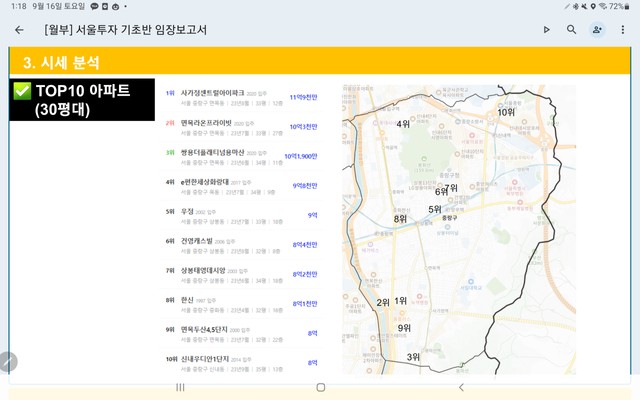The height and width of the screenshot is (400, 640).
Task: Tap the 10위 apartment row in the list
Action: tap(241, 363)
